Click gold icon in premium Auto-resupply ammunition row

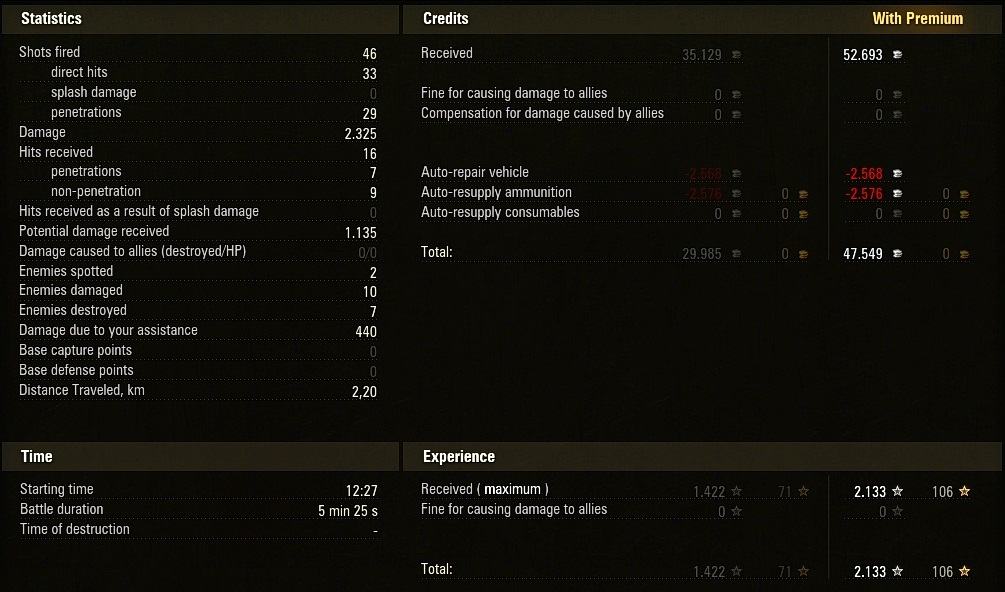coord(965,194)
